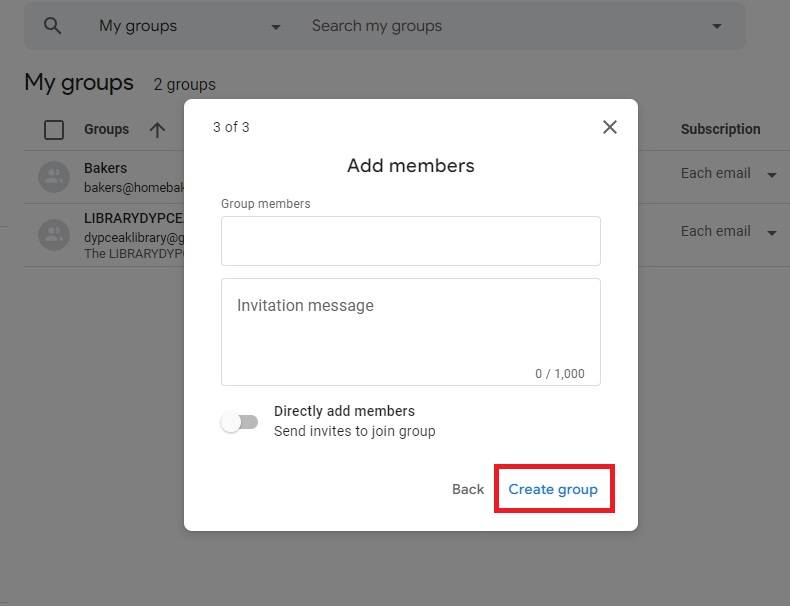Close the Add members dialog
Screen dimensions: 790x606
[610, 127]
